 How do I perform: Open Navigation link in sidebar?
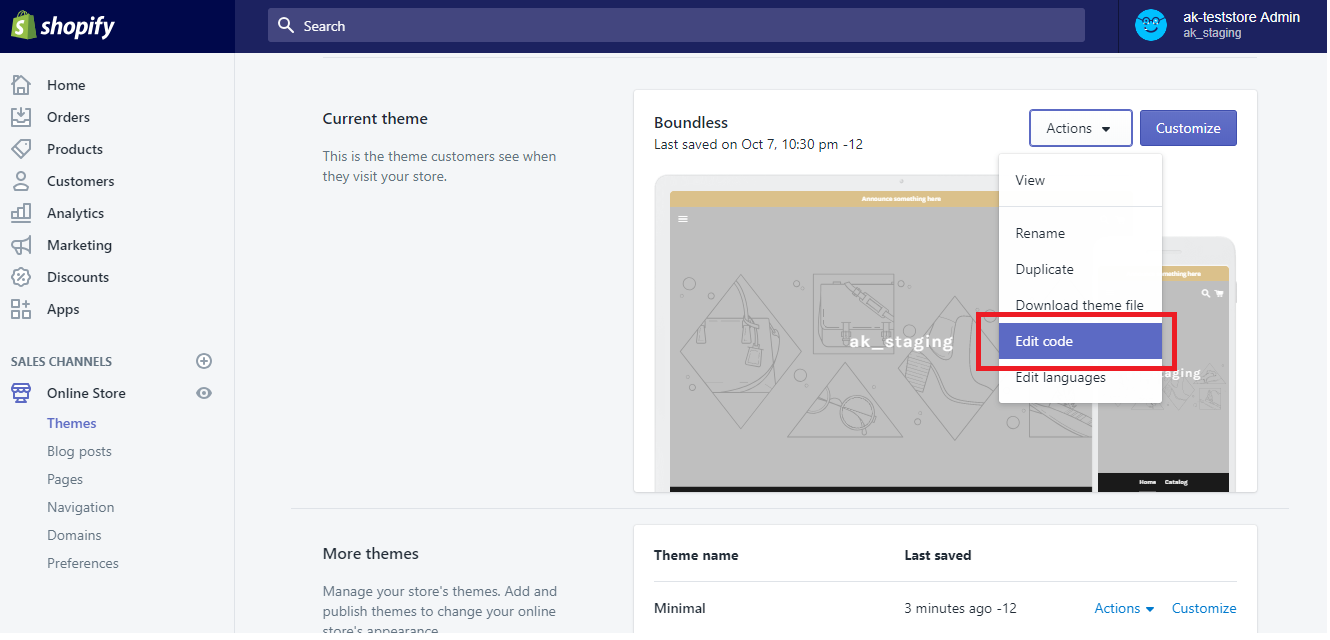tap(81, 507)
